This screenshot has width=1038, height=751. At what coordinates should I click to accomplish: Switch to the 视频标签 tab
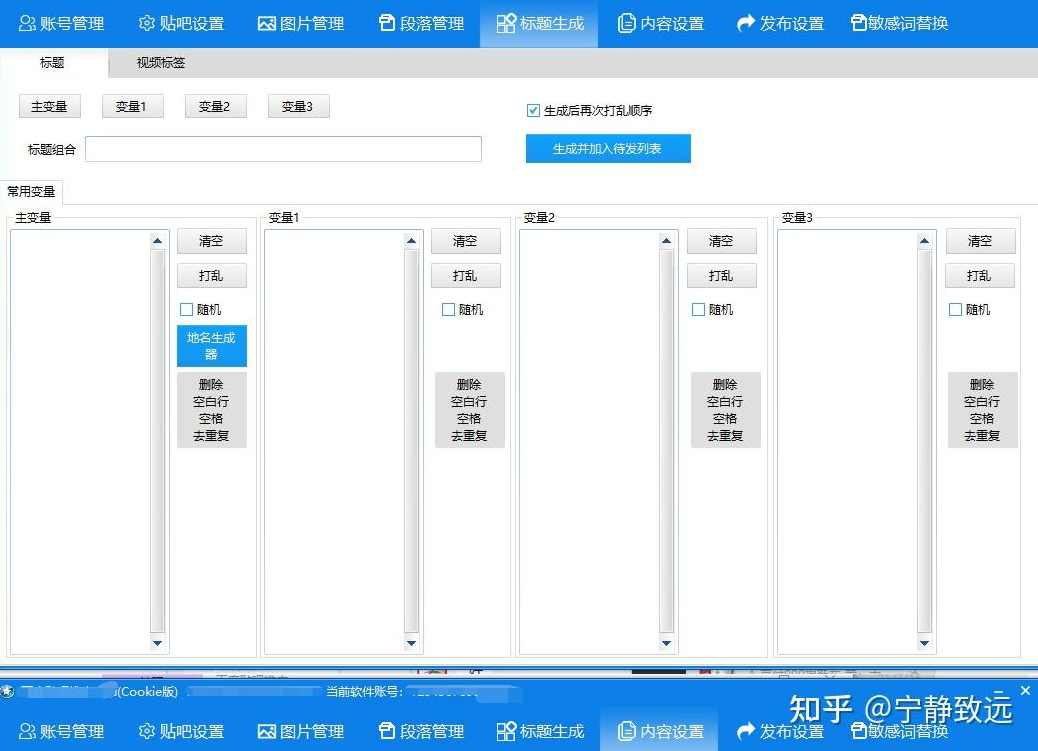point(159,62)
